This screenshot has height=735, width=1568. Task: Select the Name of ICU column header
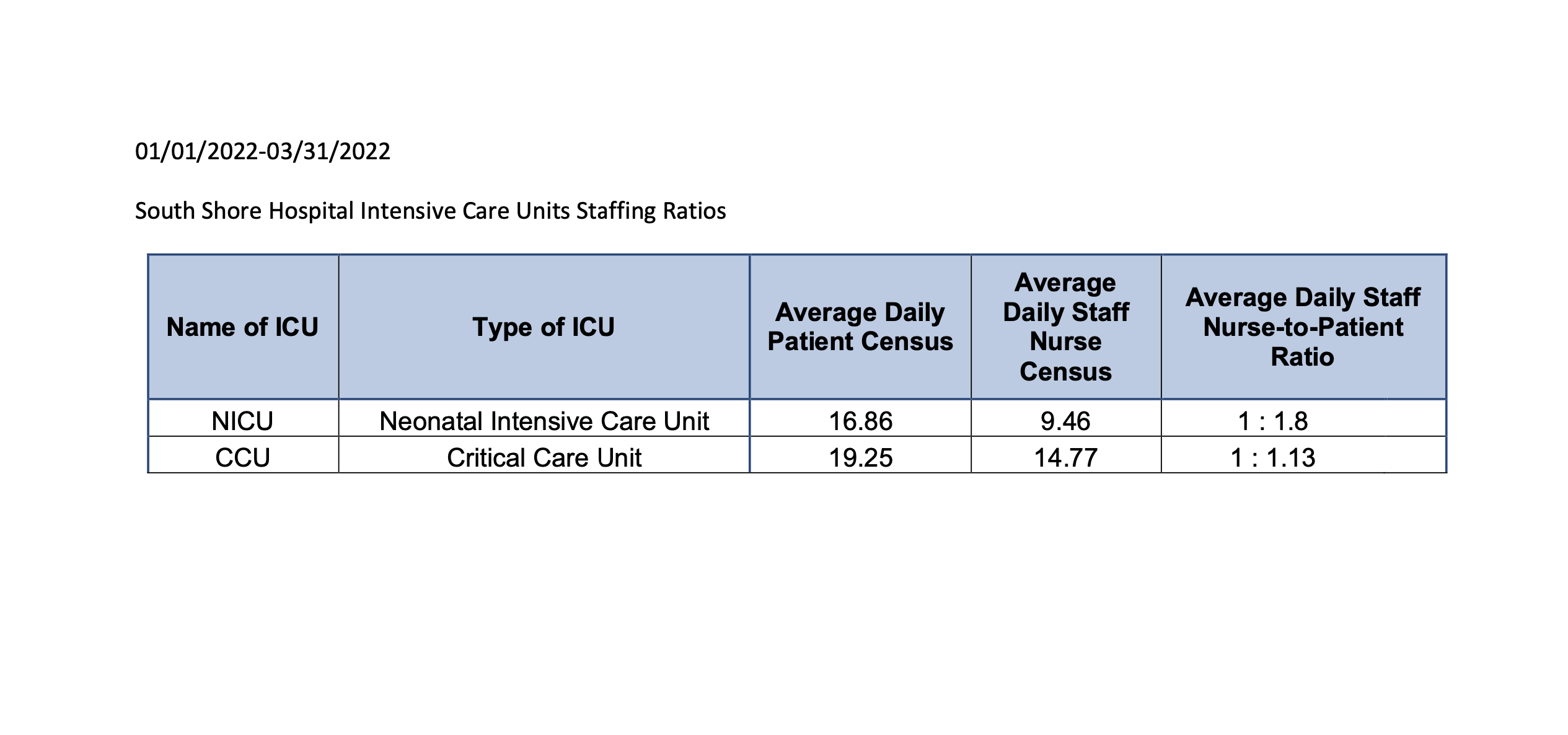pyautogui.click(x=242, y=327)
